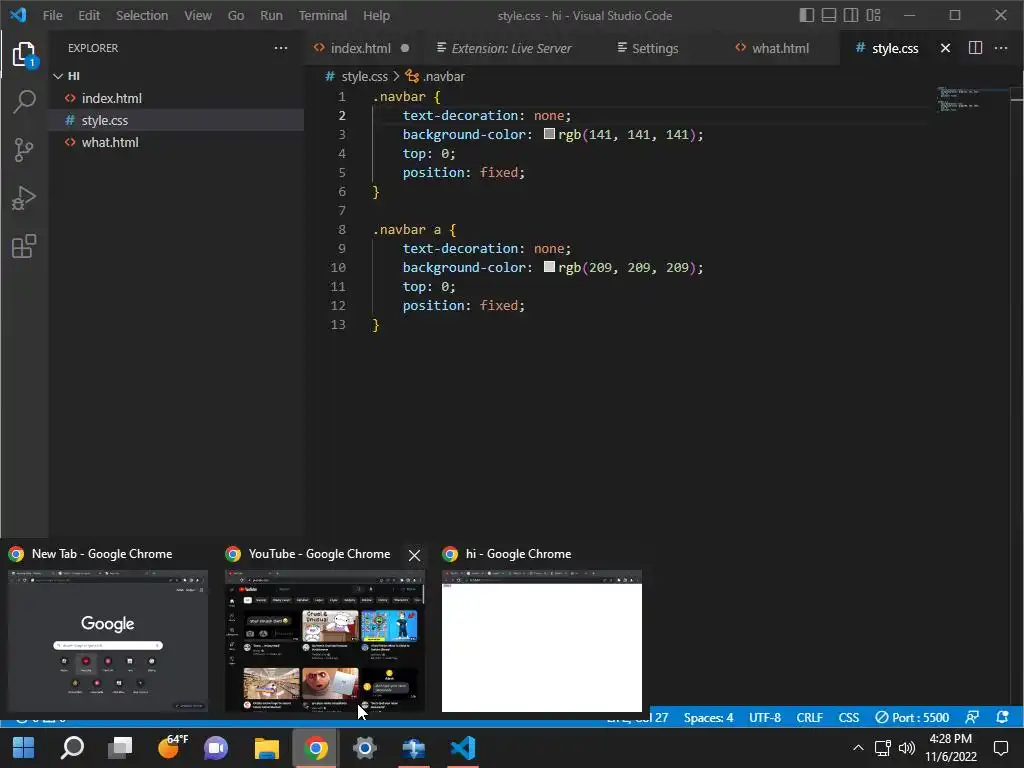Open the Edit menu
Screen dimensions: 1024x768
89,15
